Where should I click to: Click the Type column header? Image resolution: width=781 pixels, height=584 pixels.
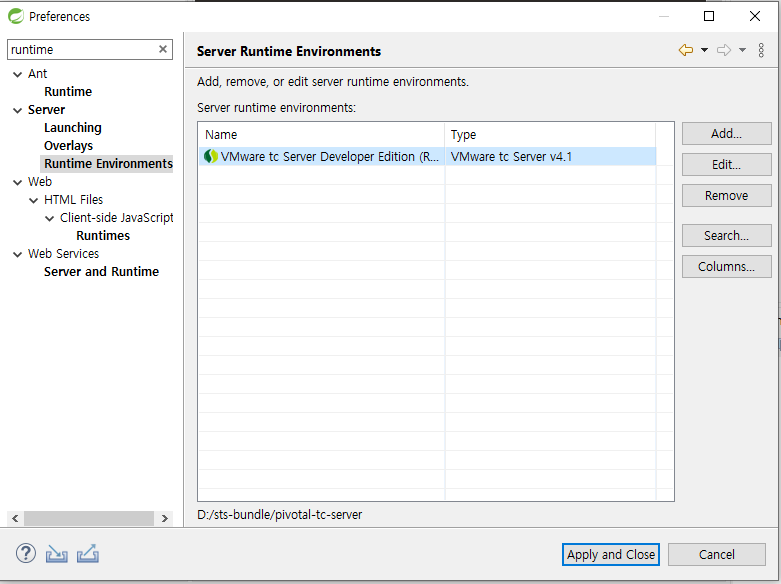click(550, 135)
